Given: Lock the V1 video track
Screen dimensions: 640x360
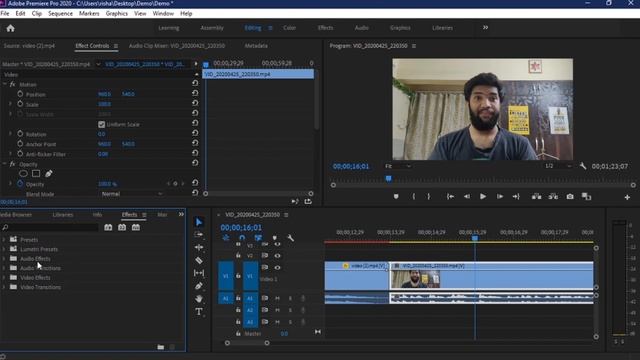Looking at the screenshot, I should pos(238,276).
